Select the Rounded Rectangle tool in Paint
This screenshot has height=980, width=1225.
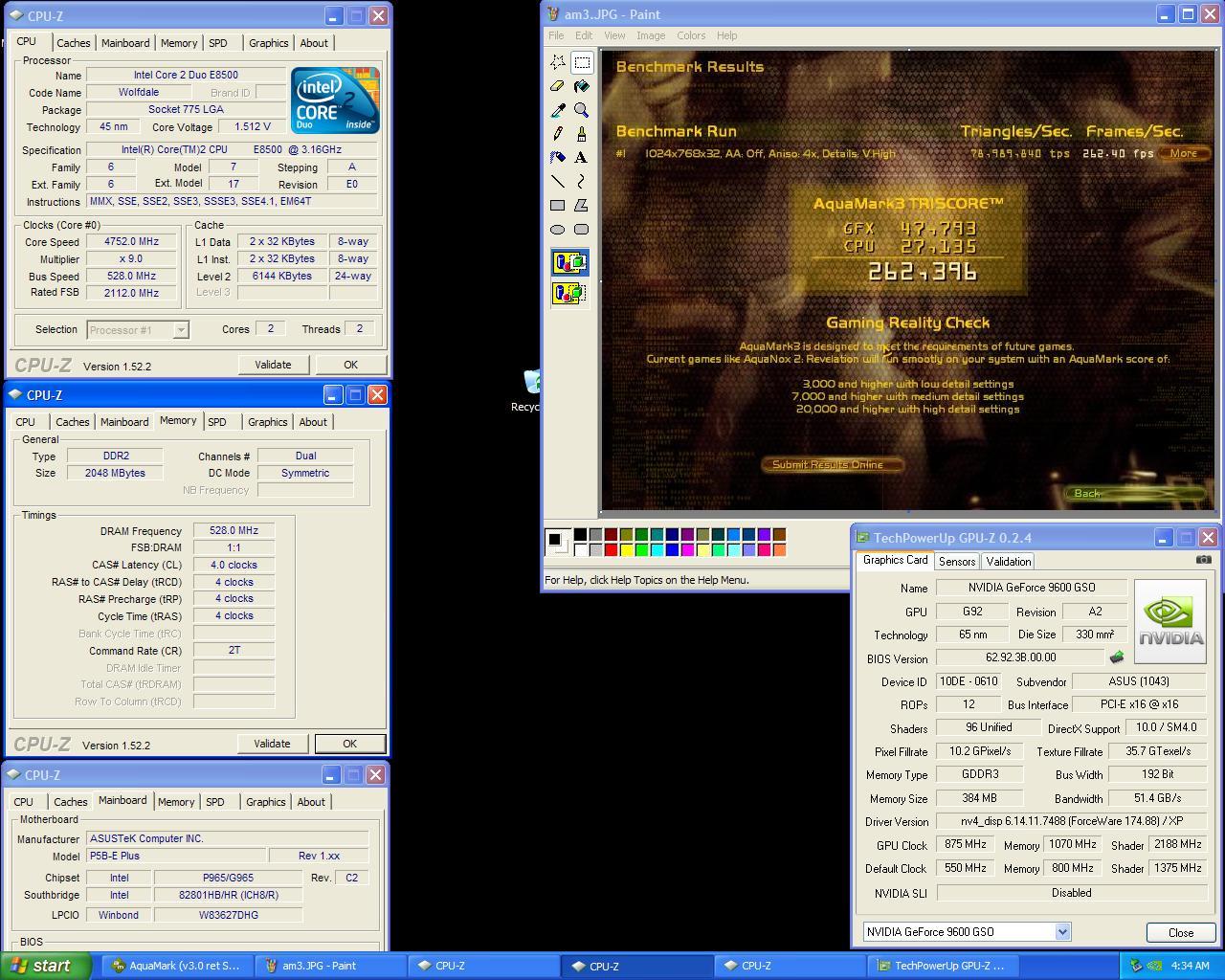point(581,230)
